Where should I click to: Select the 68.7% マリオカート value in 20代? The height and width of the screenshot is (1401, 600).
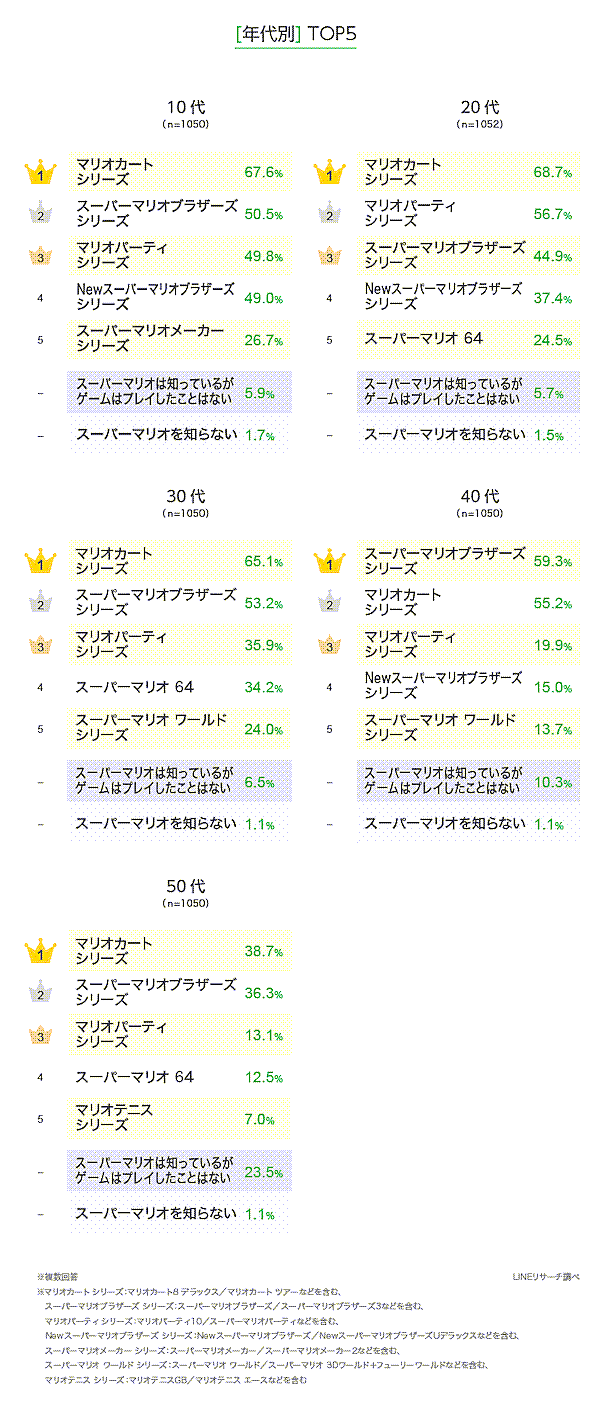coord(552,173)
